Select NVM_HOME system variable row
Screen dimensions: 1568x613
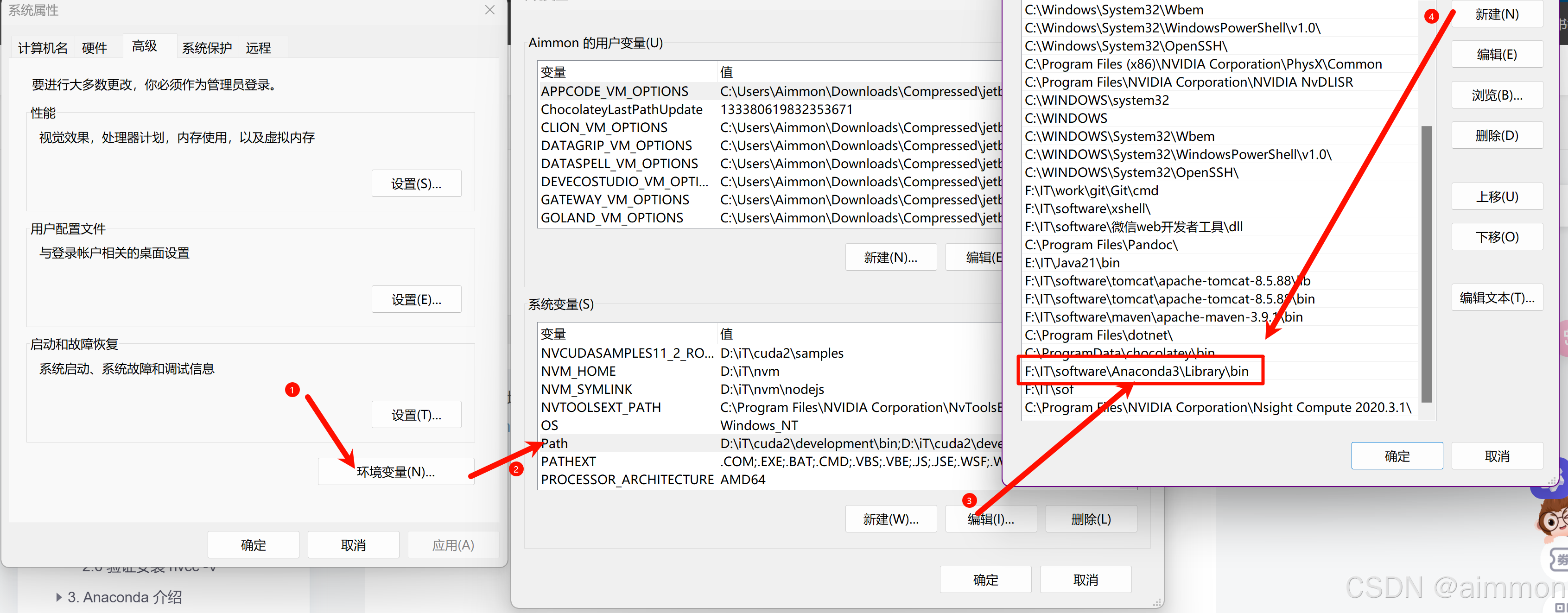point(770,371)
